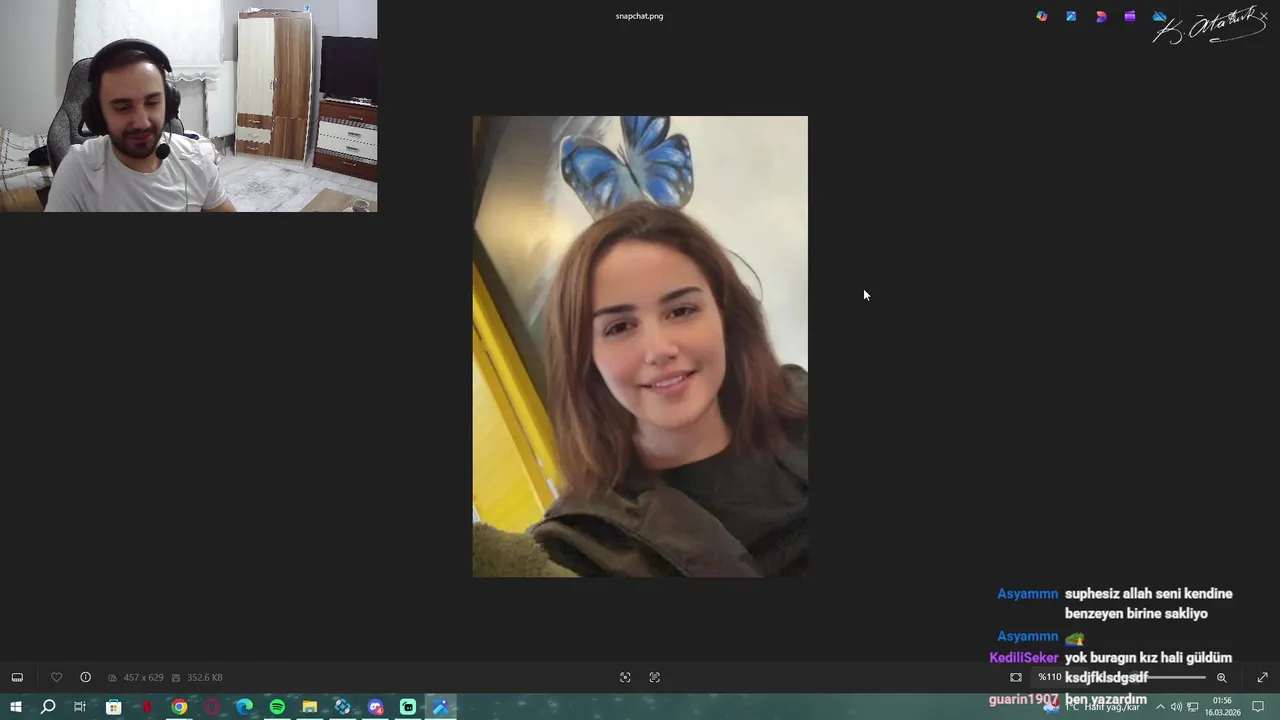Image resolution: width=1280 pixels, height=720 pixels.
Task: Open Windows Search from the taskbar
Action: pos(48,707)
